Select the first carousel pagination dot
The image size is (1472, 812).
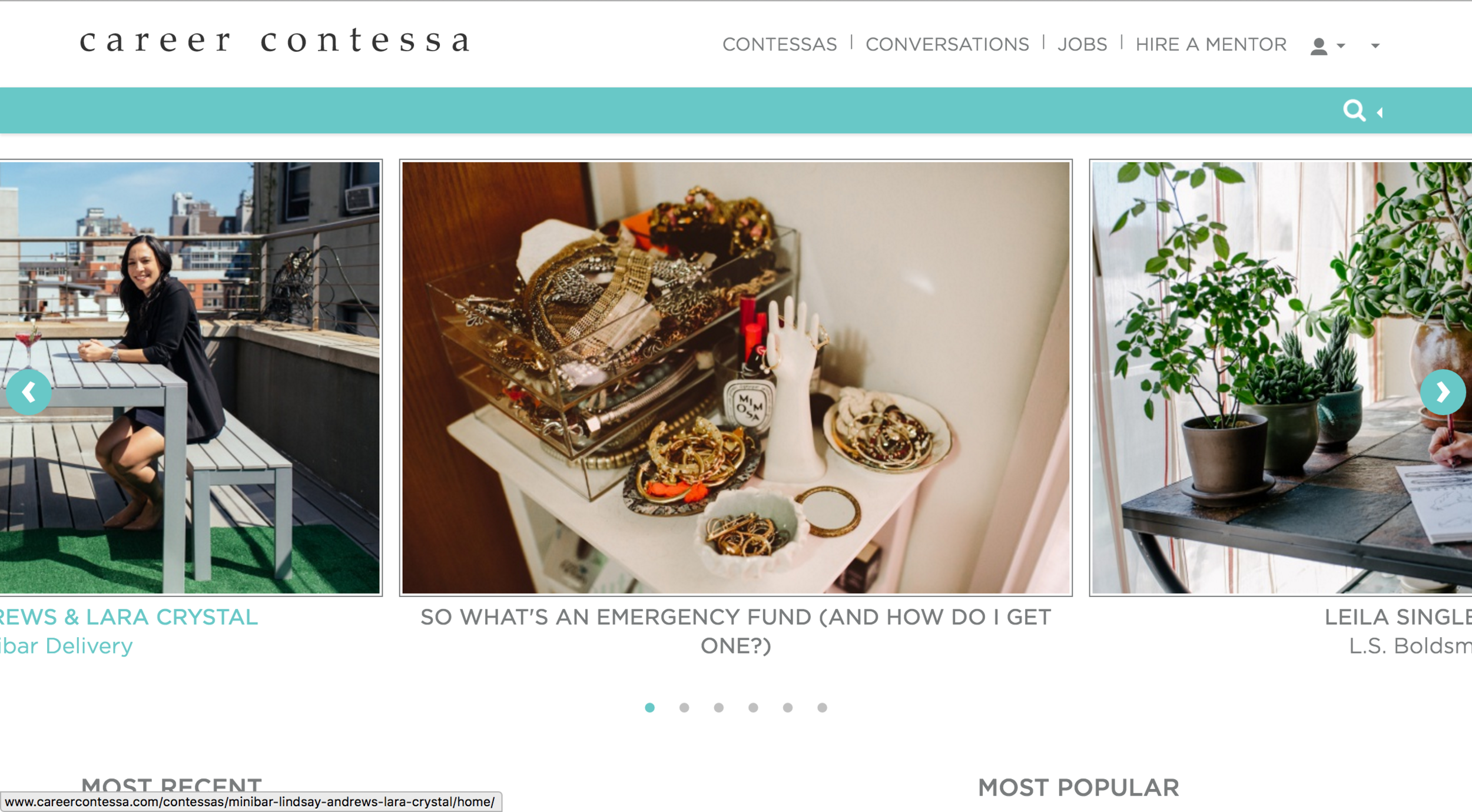pos(649,707)
